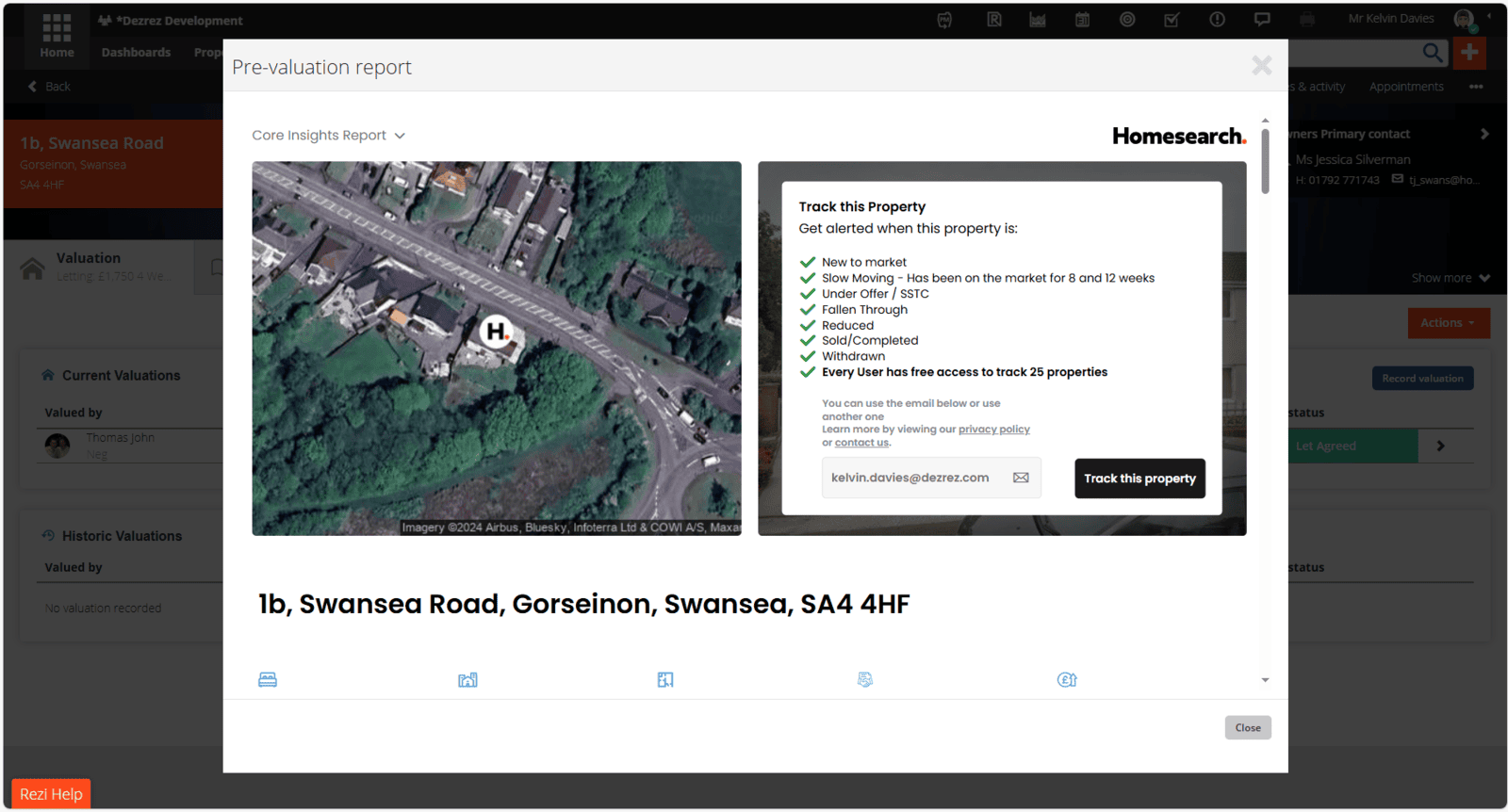Go to the Dashboards menu
Viewport: 1508px width, 812px height.
coord(136,53)
